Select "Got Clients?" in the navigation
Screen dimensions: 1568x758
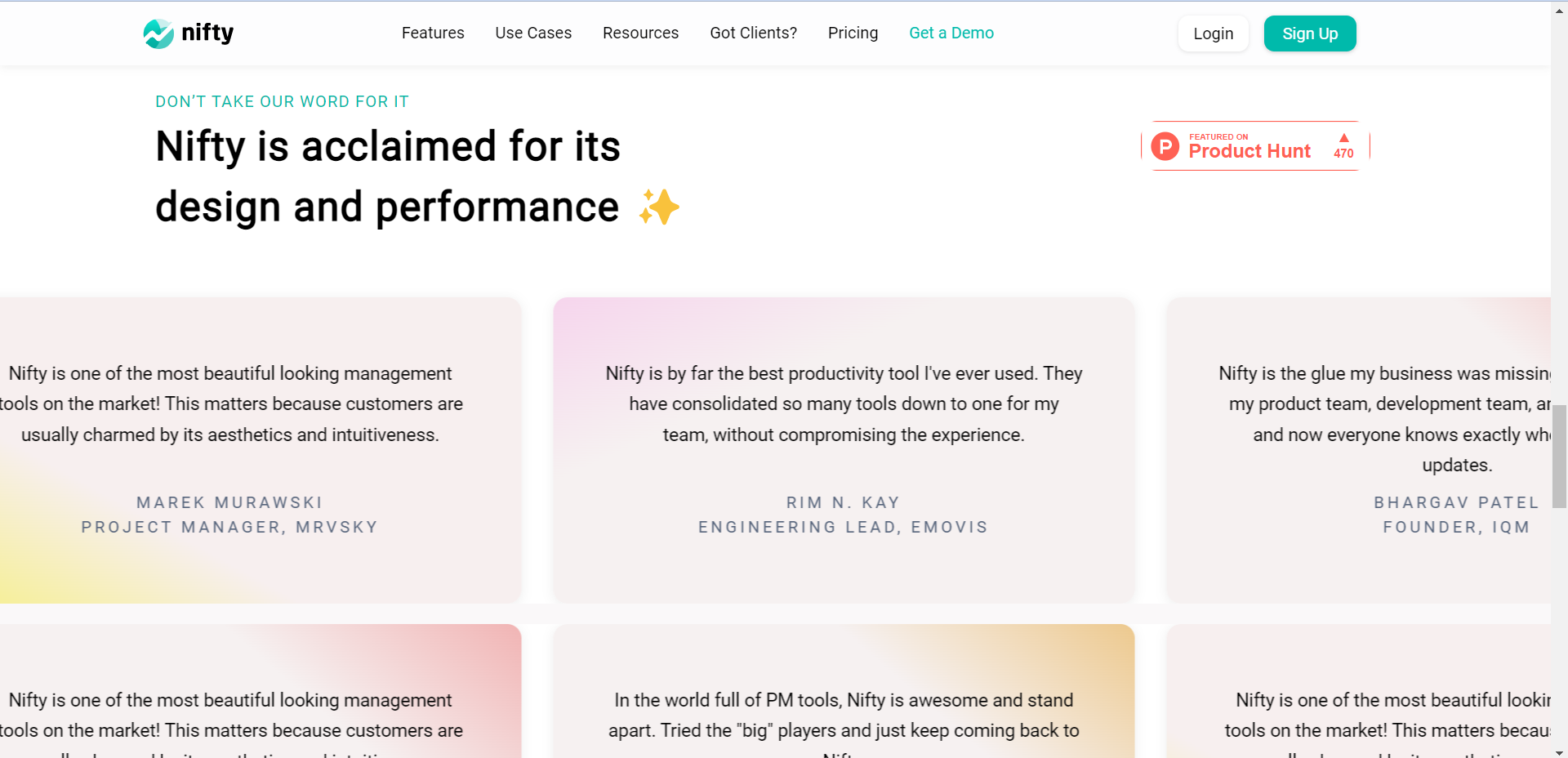753,33
